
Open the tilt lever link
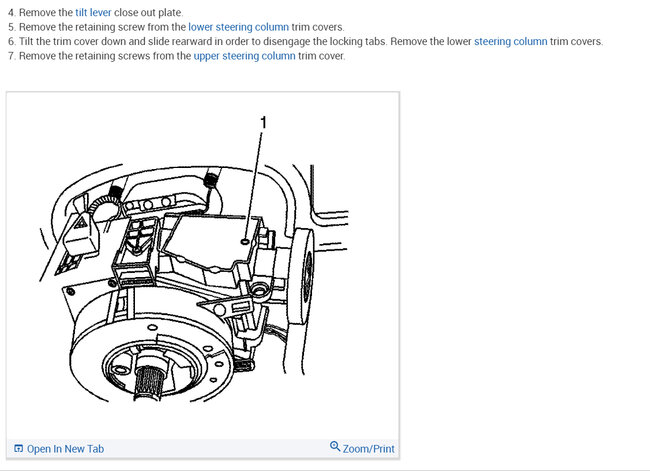pos(93,12)
